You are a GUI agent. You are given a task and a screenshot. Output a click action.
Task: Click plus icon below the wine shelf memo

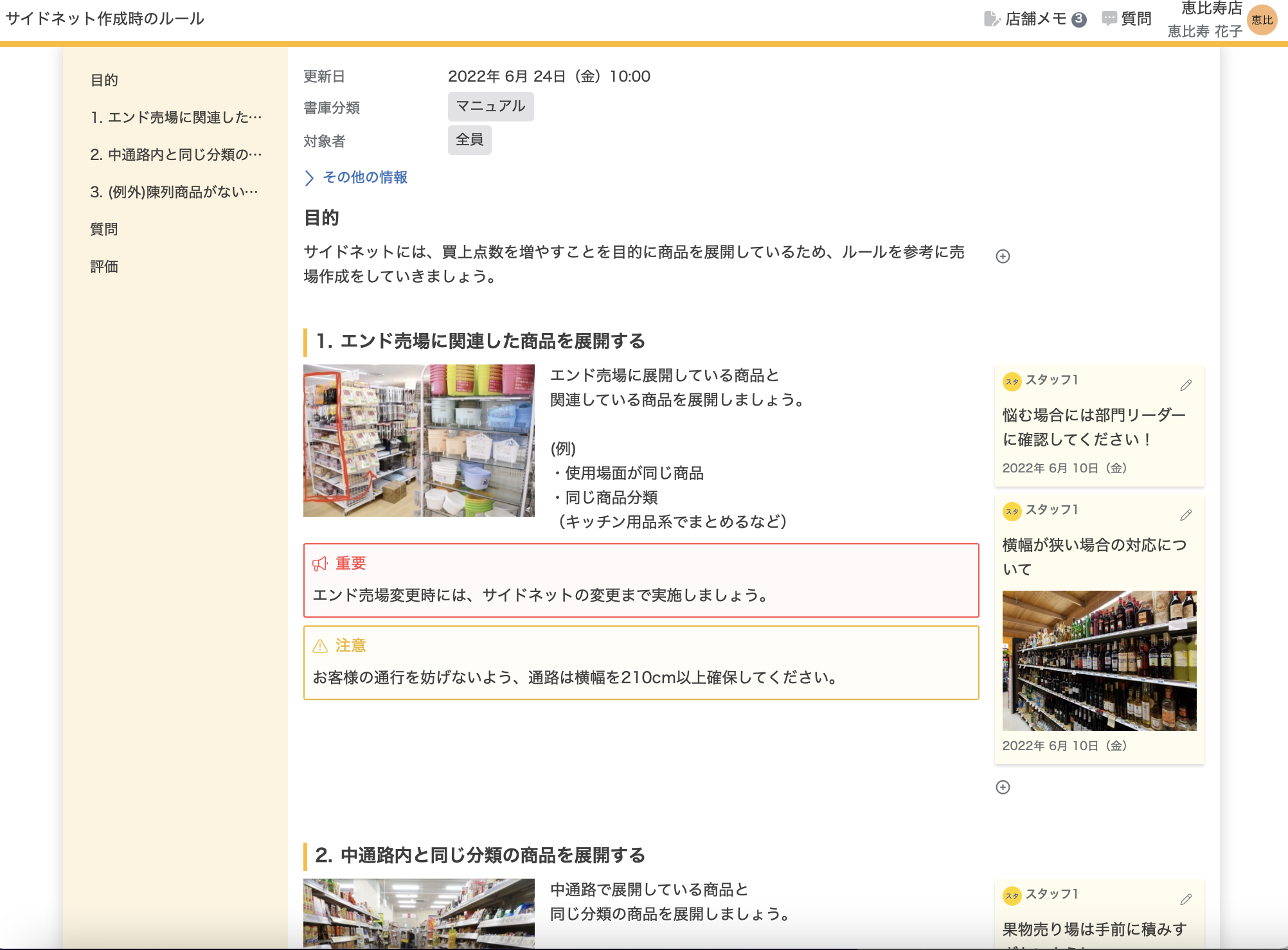pyautogui.click(x=1003, y=787)
